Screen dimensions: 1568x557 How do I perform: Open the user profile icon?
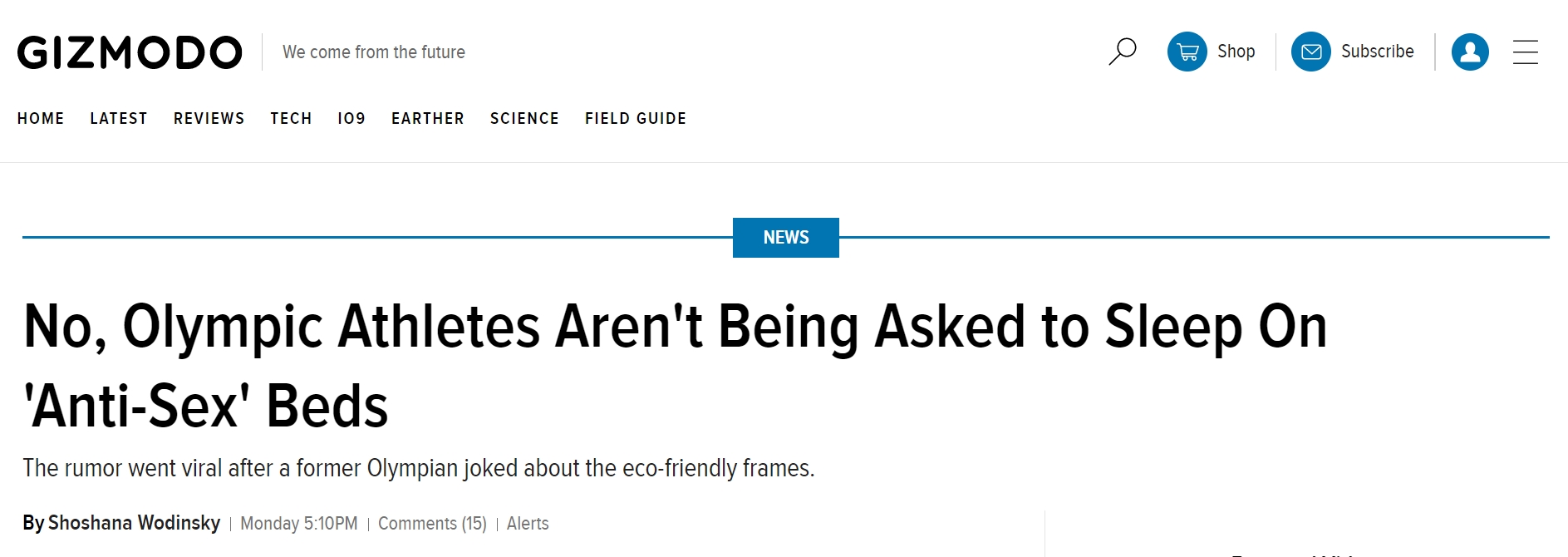pyautogui.click(x=1470, y=52)
